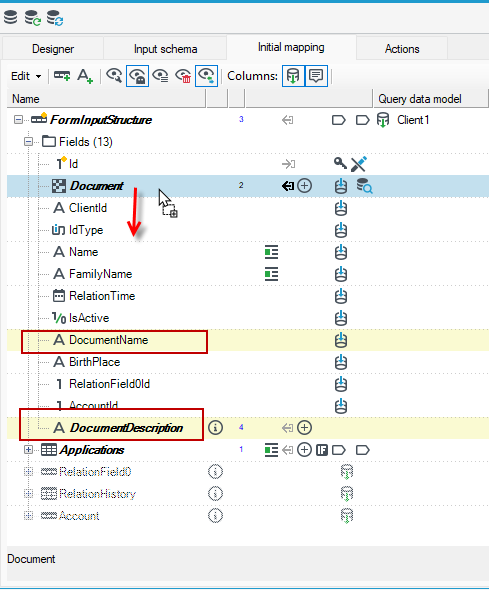Click the info icon beside DocumentDescription
489x590 pixels.
point(216,428)
